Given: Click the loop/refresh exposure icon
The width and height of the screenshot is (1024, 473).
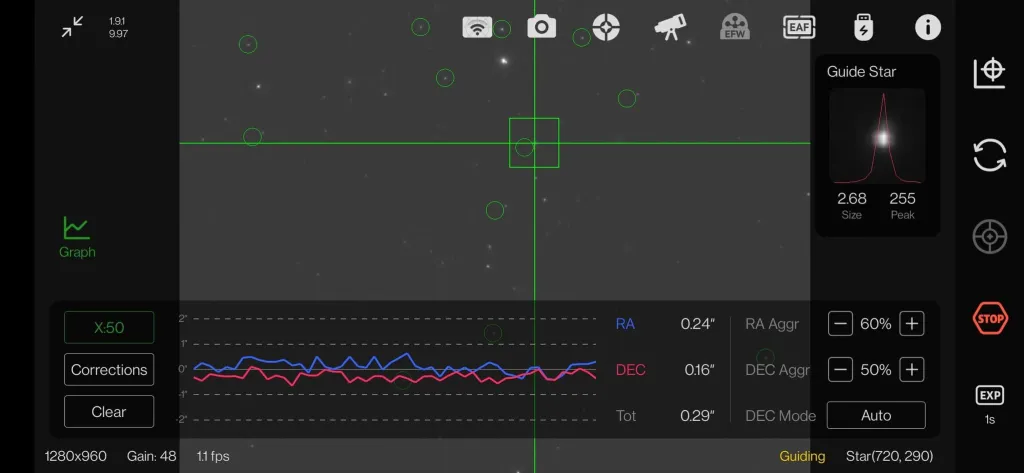Looking at the screenshot, I should coord(989,155).
